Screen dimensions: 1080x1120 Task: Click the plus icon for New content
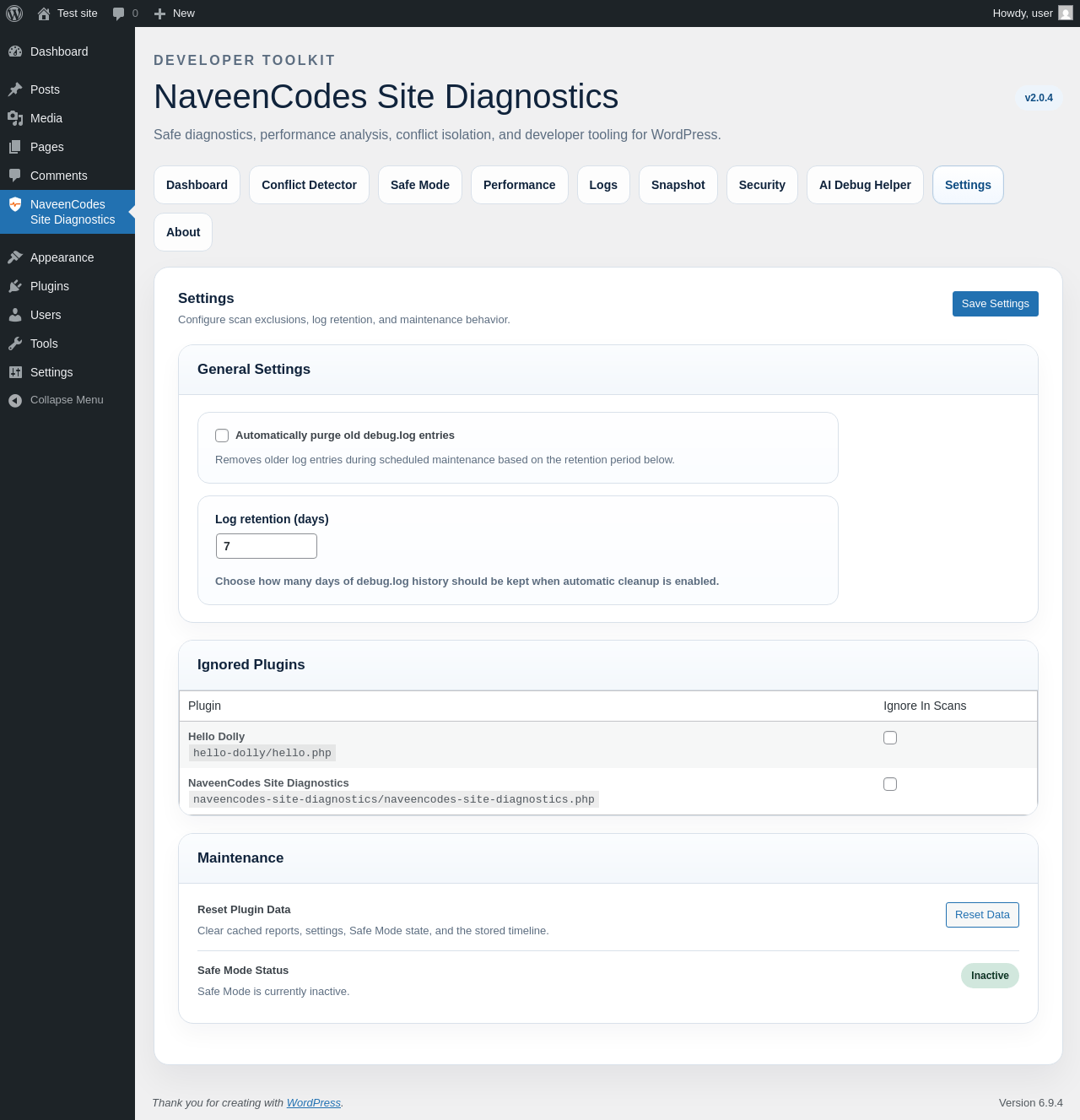point(159,14)
